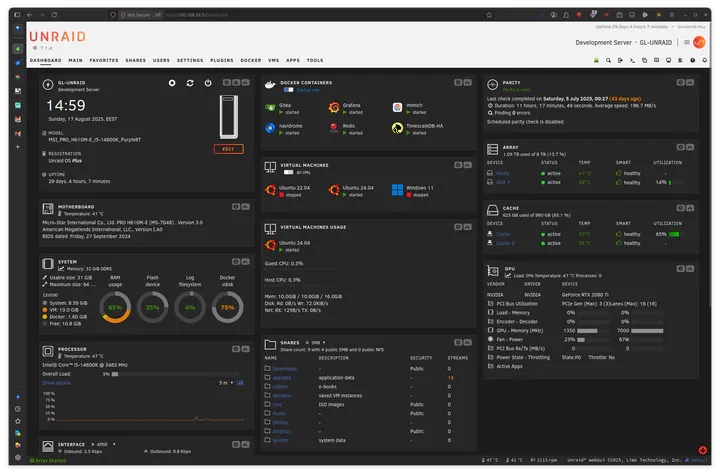Screen dimensions: 720x475
Task: Open the Gitea container icon
Action: (x=270, y=106)
